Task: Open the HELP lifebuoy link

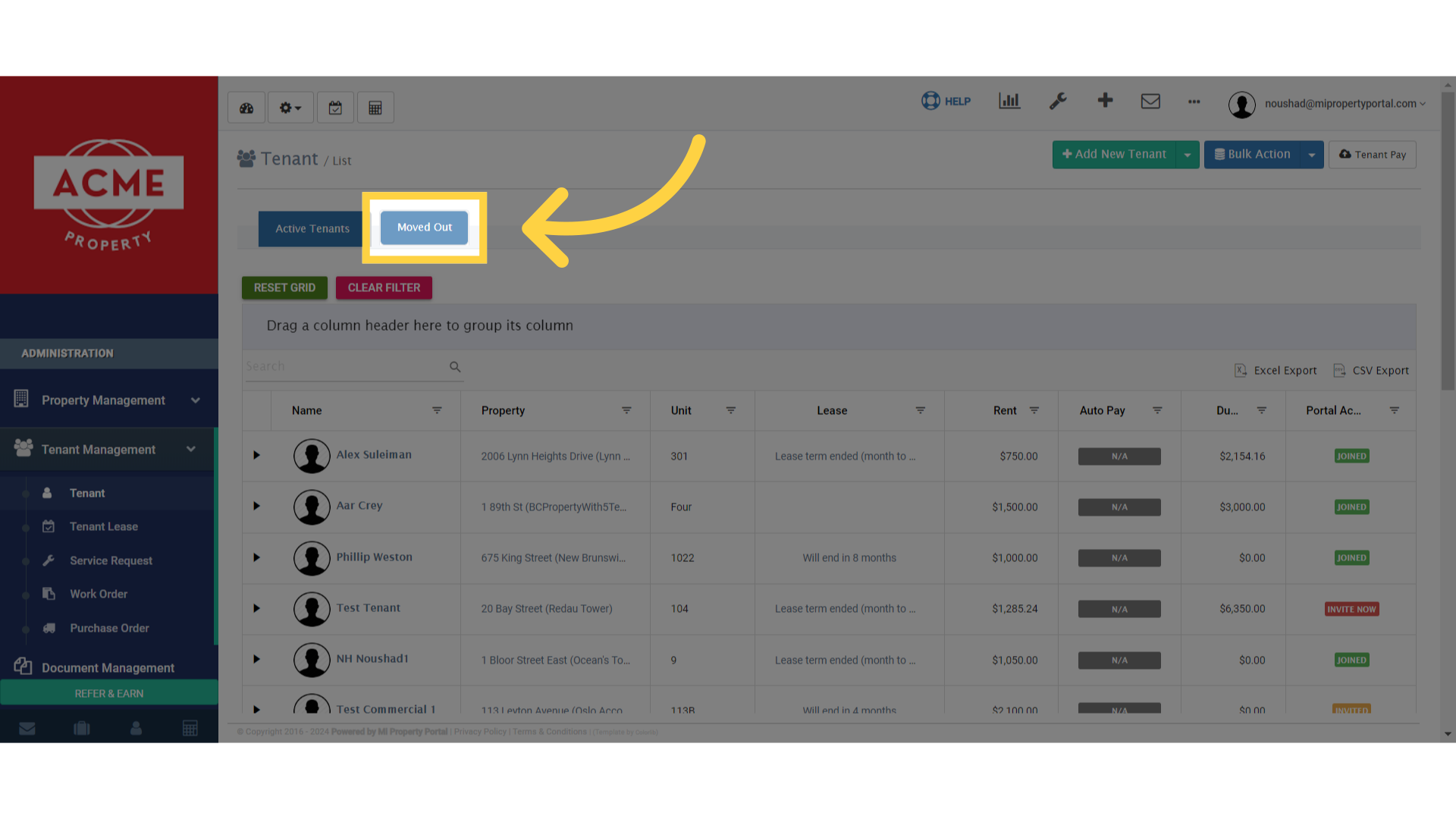Action: point(946,101)
